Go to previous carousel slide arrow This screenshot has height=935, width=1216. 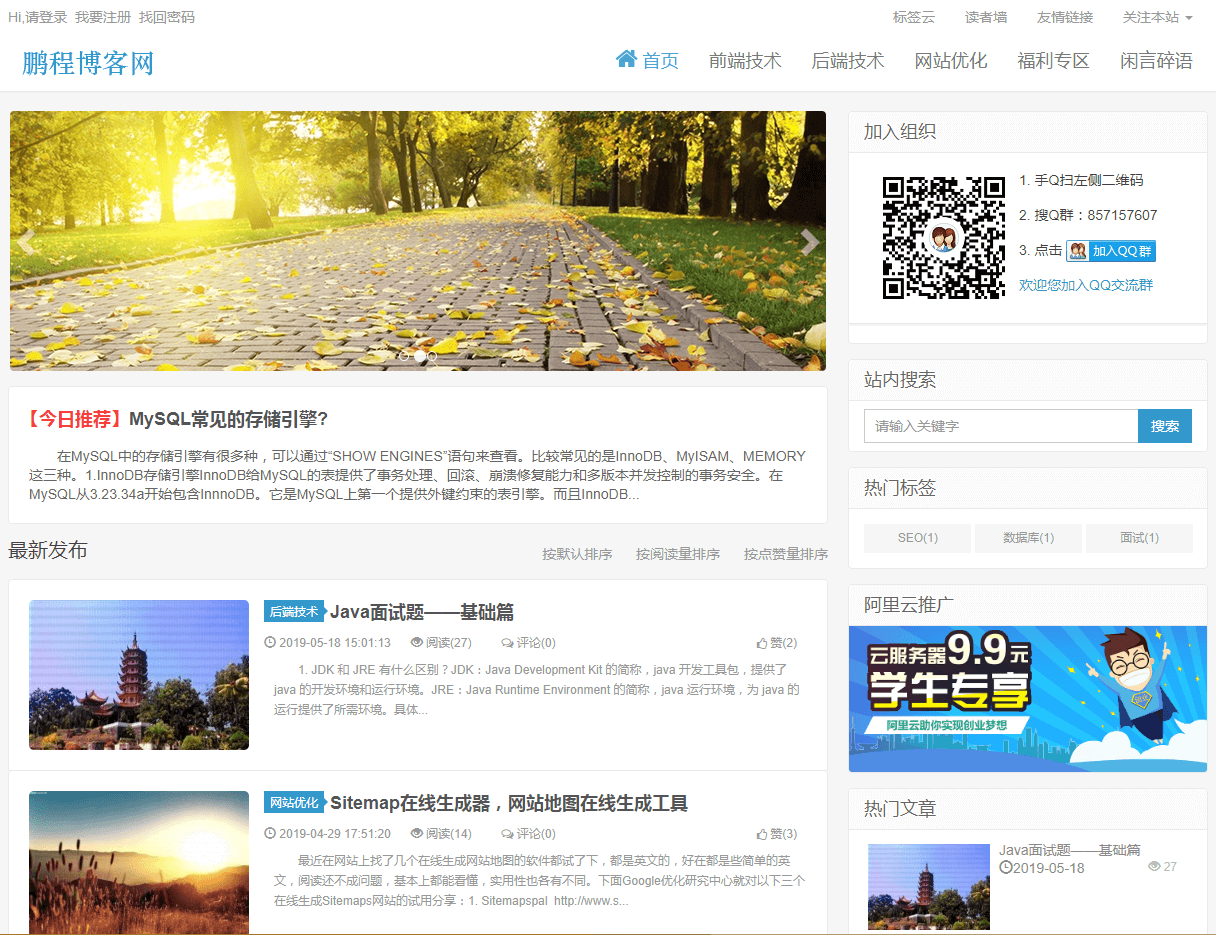27,242
